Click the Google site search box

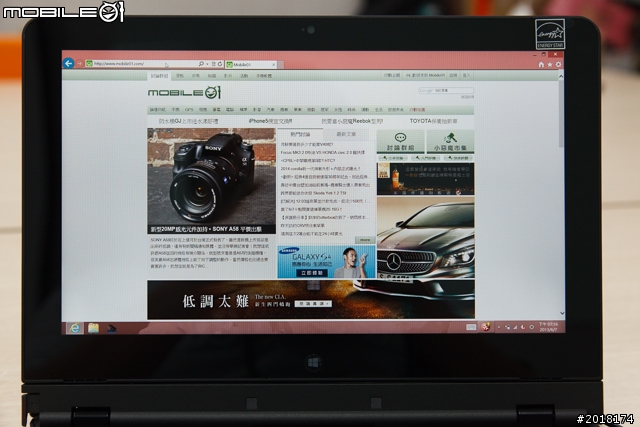point(446,91)
